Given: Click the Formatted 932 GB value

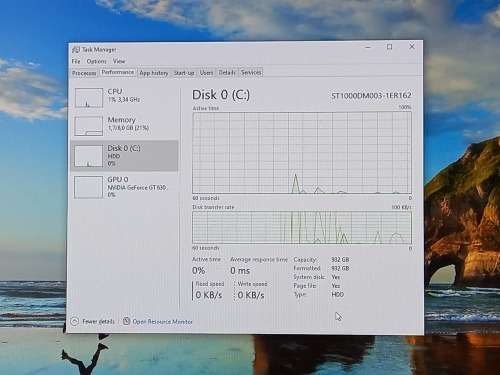Looking at the screenshot, I should coord(340,268).
